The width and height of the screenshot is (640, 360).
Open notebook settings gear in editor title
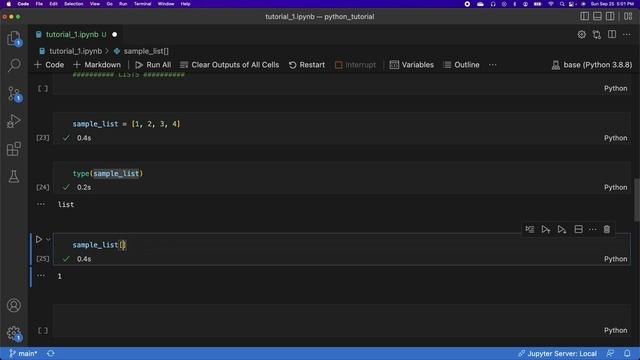582,35
